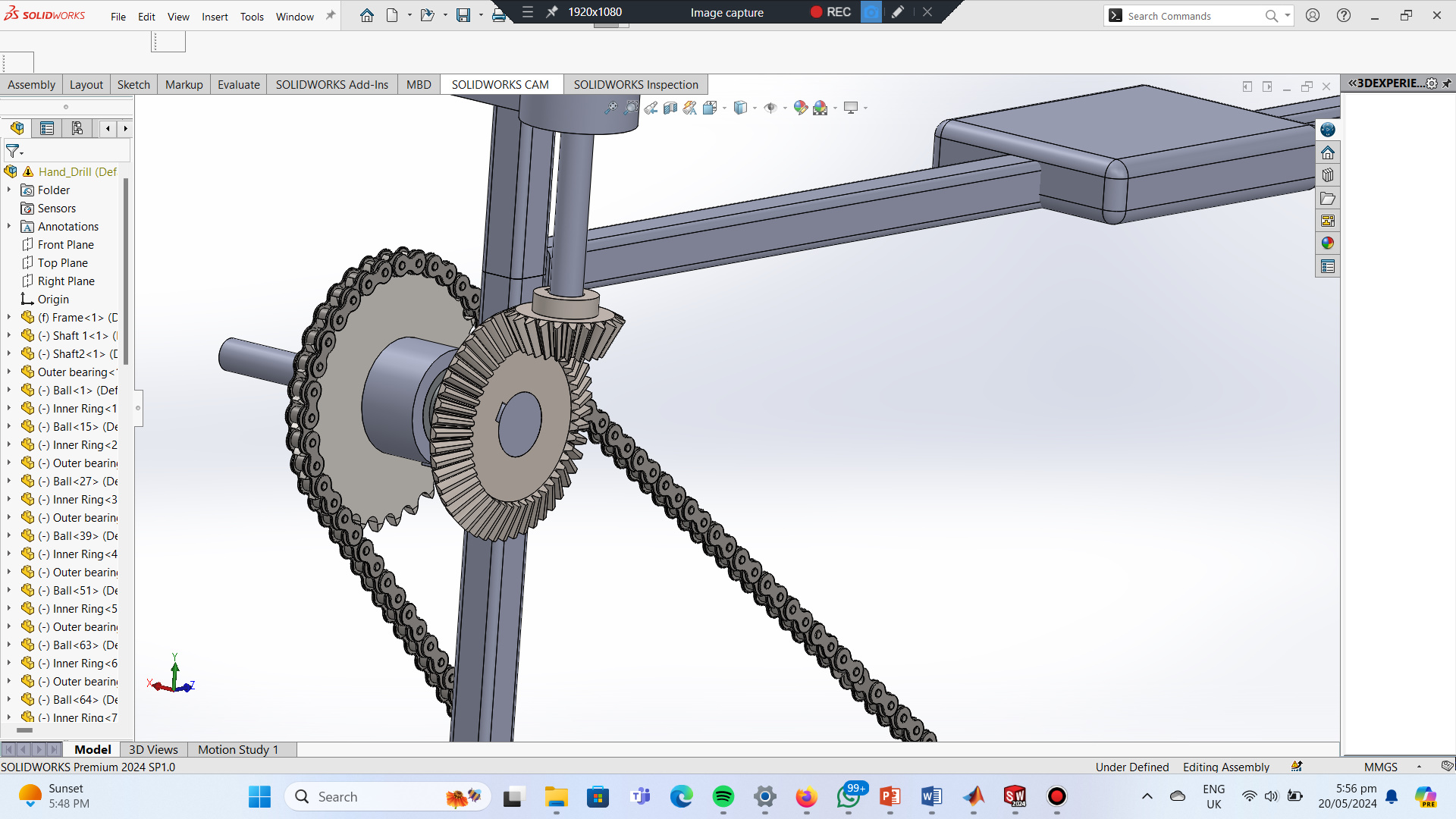Screen dimensions: 1456x819
Task: Toggle Hide/Show Items eye icon
Action: [x=770, y=108]
